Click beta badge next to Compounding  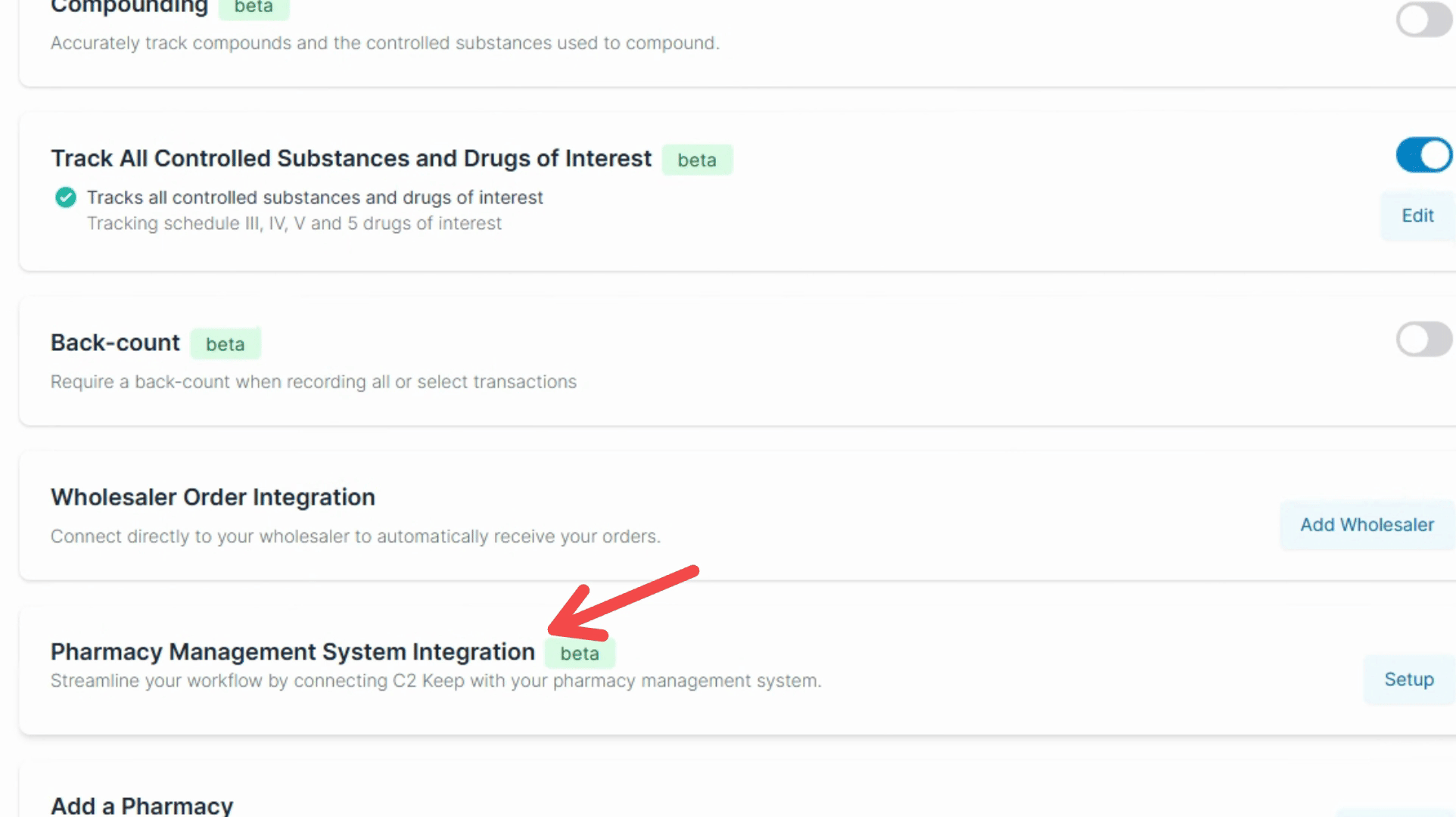[254, 8]
